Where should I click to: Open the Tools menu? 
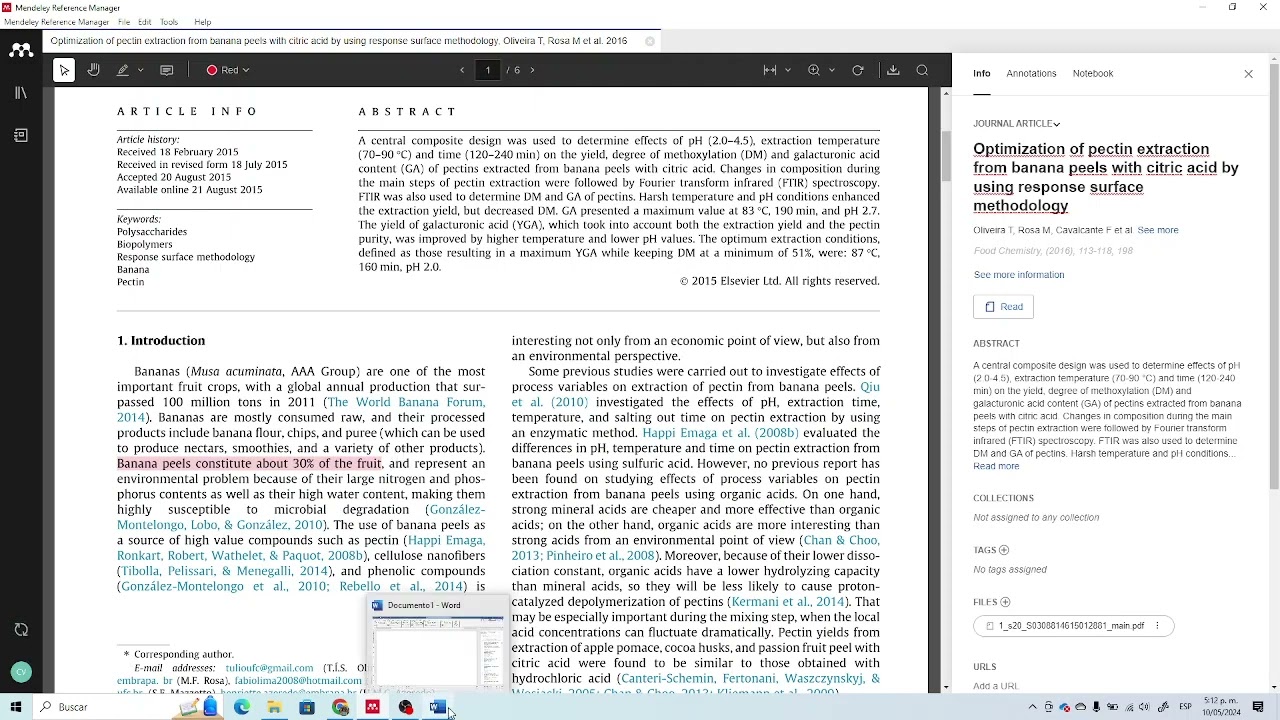point(169,22)
